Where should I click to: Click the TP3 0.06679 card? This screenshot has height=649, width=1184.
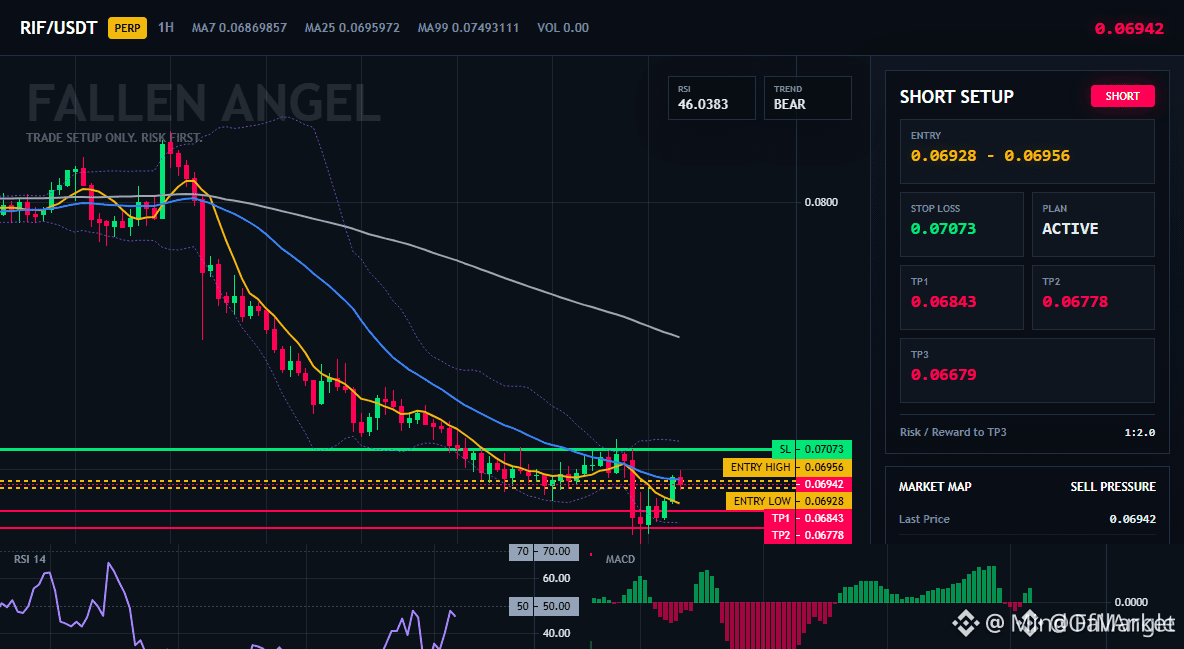coord(1027,370)
